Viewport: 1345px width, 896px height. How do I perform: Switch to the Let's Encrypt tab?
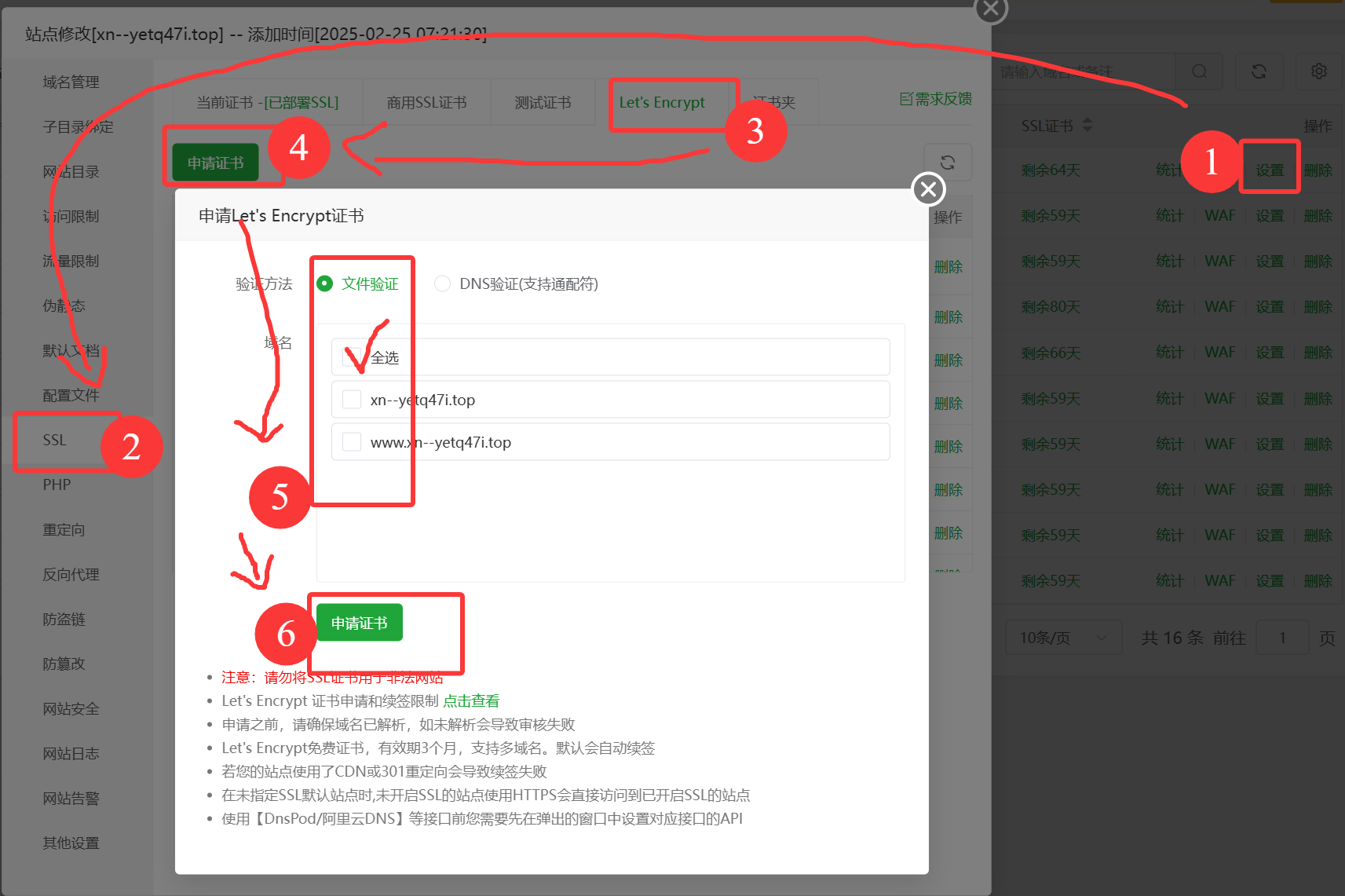tap(662, 103)
